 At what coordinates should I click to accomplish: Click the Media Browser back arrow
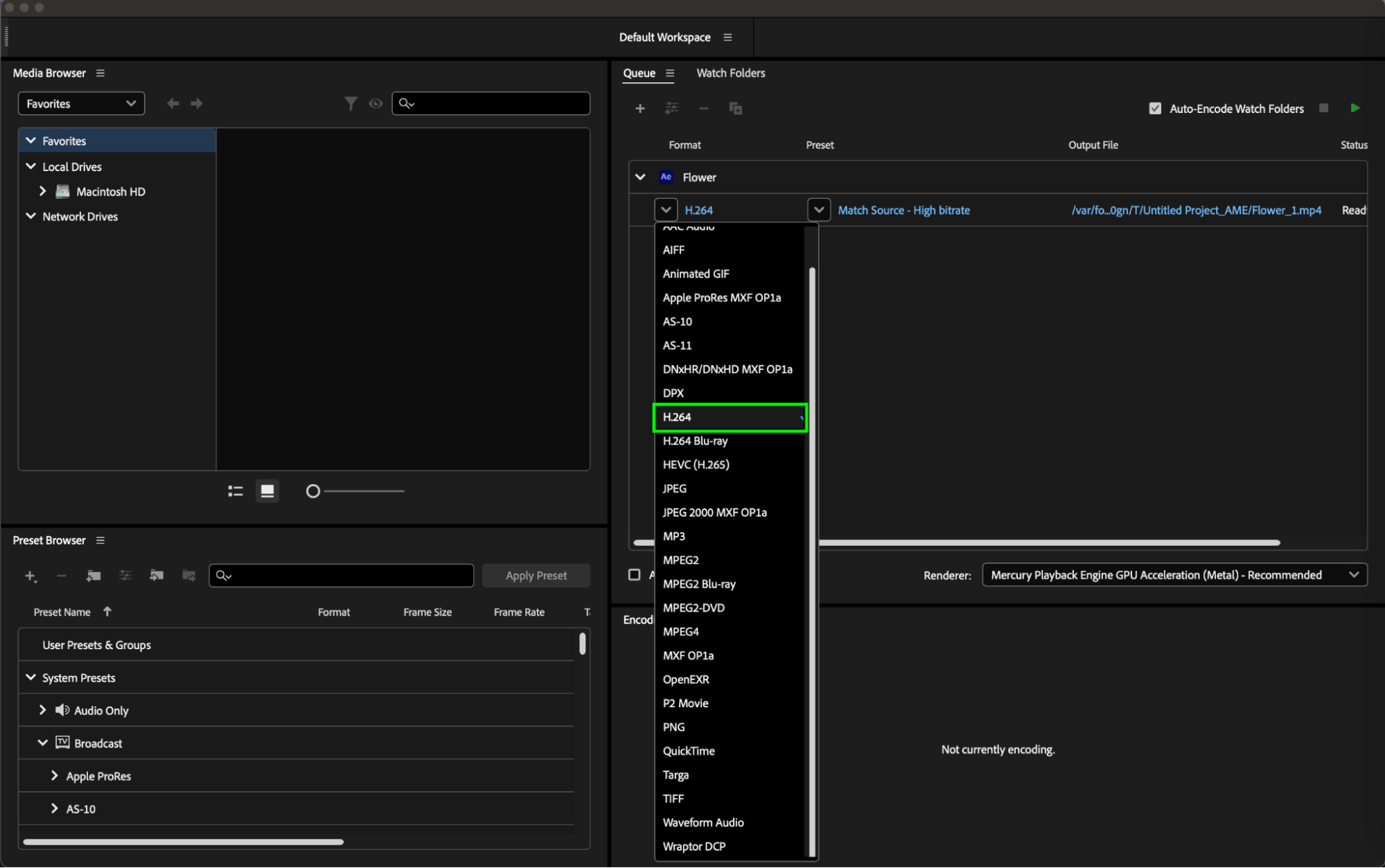[173, 104]
